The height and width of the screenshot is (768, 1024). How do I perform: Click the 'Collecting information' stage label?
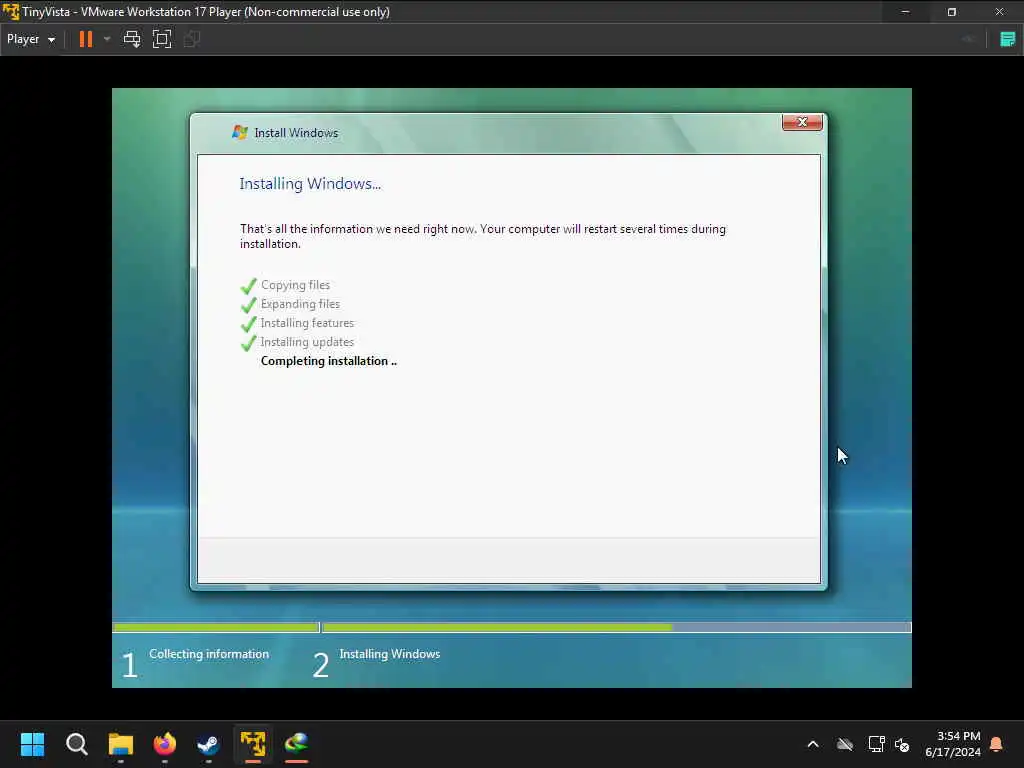[x=209, y=654]
